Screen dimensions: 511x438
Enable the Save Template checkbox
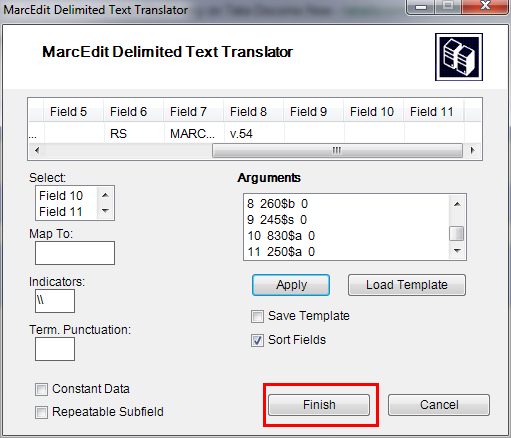[x=257, y=316]
